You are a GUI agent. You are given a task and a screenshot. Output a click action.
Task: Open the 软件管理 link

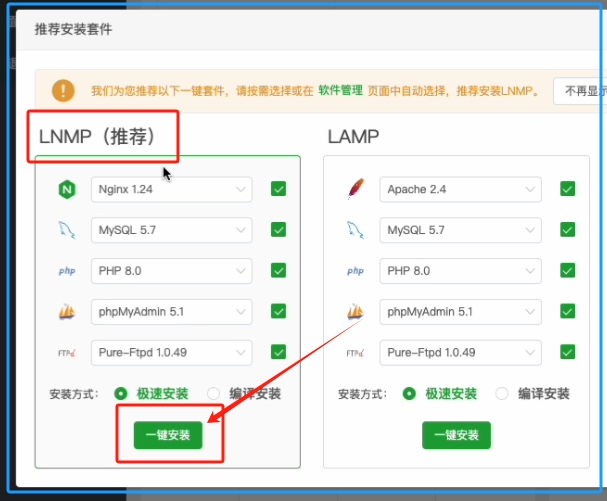pyautogui.click(x=340, y=91)
